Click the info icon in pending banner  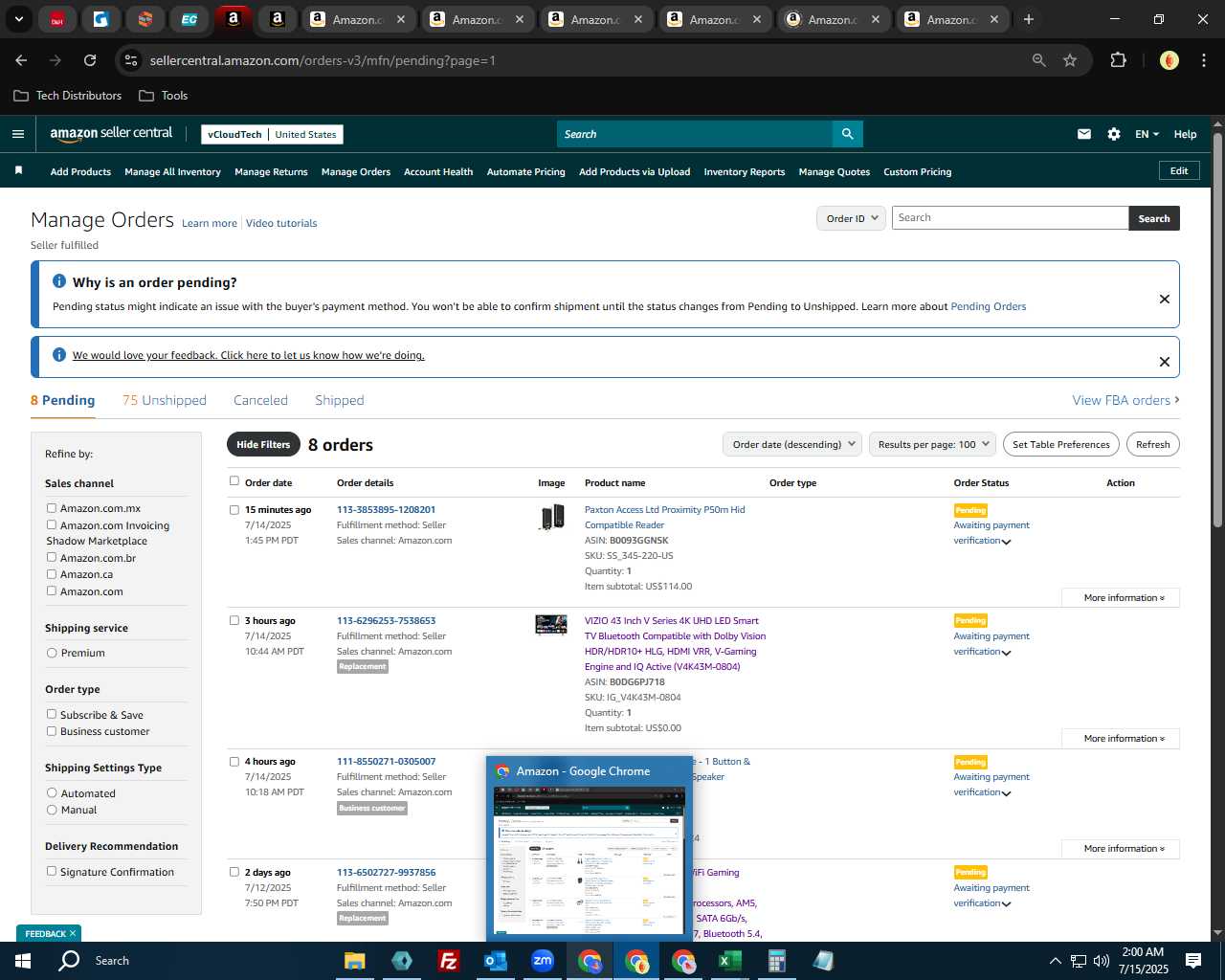coord(59,281)
